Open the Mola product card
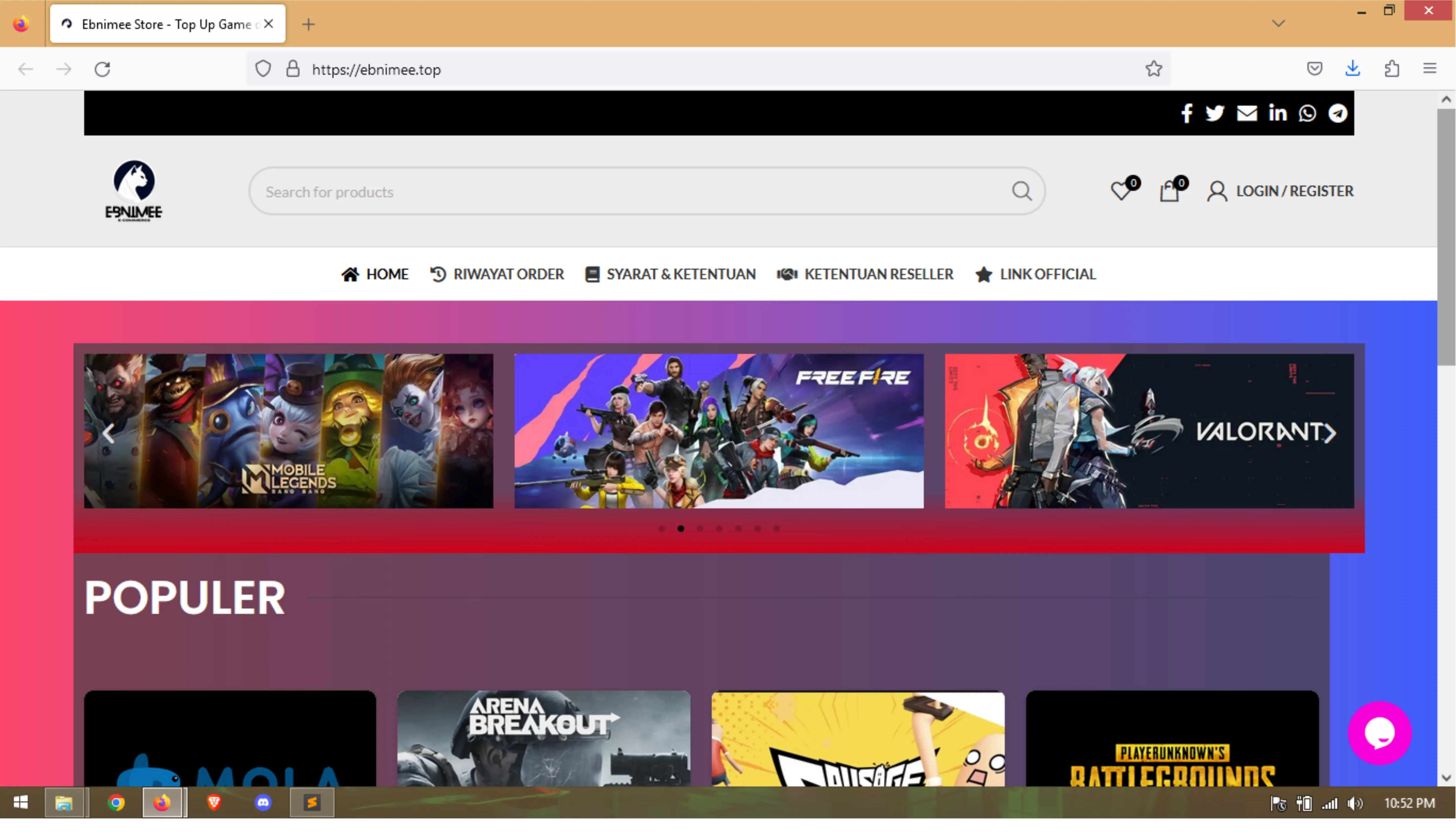This screenshot has height=834, width=1456. [230, 739]
